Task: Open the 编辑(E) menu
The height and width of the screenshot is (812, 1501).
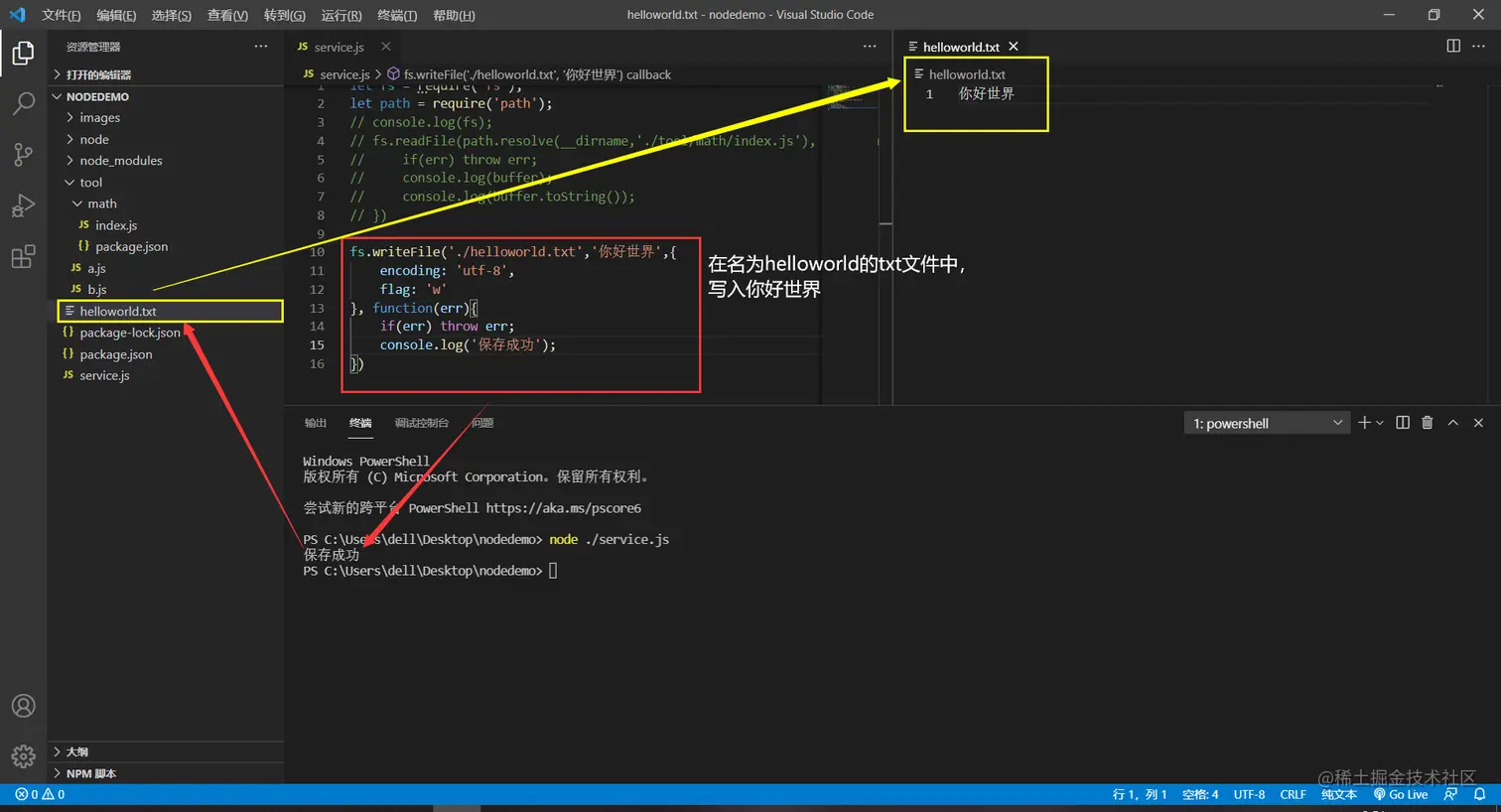Action: pos(116,15)
